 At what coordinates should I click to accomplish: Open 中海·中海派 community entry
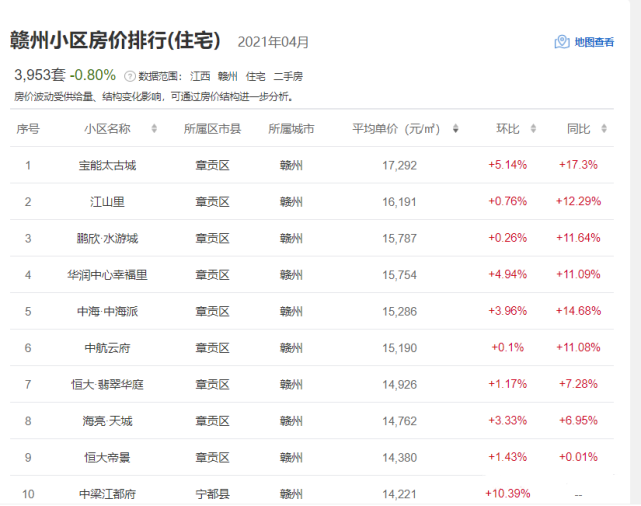(x=108, y=311)
